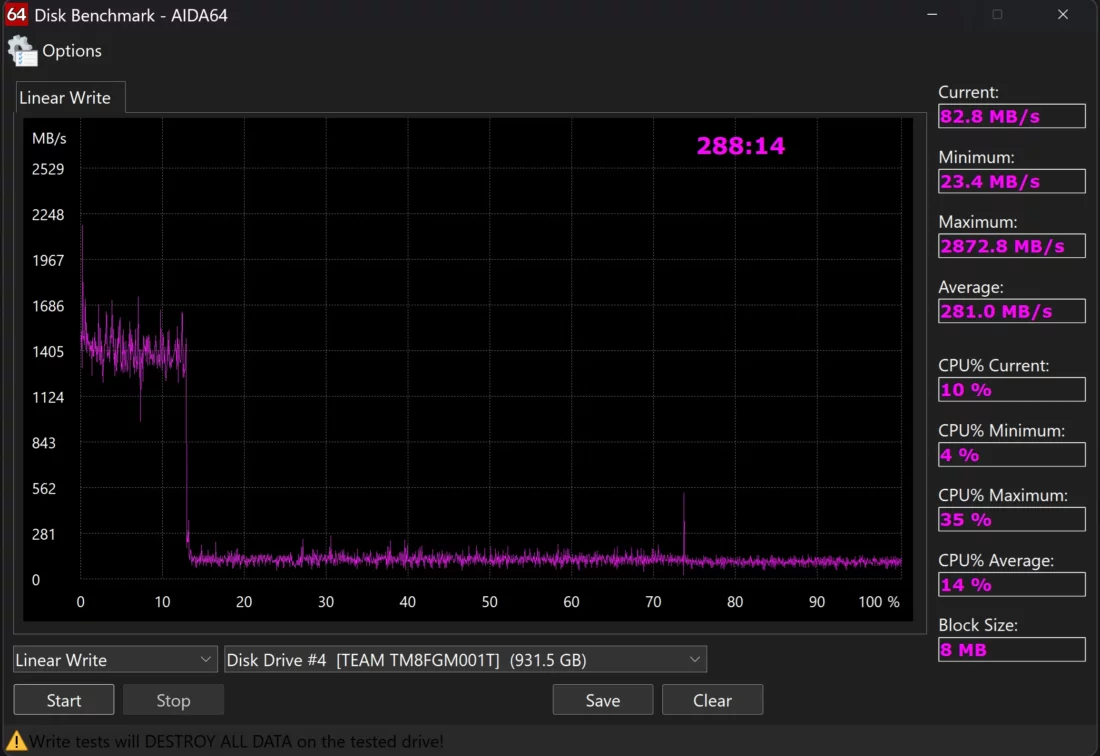1100x756 pixels.
Task: Click the AIDA64 app icon in title bar
Action: coord(16,15)
